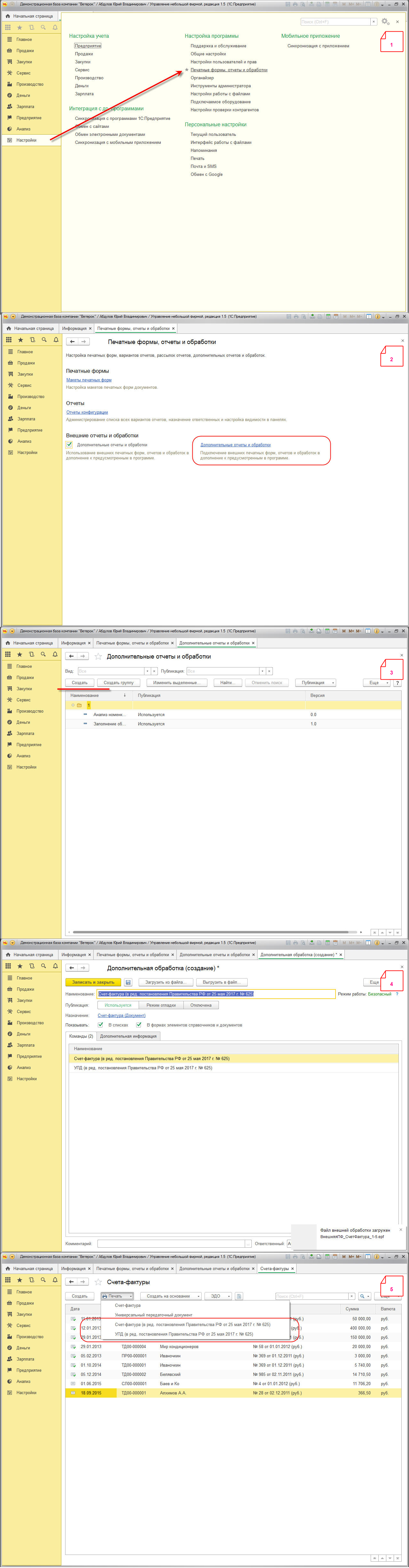Screen dimensions: 409x1568
Task: Open the Отчеты конфигурации link
Action: coord(87,412)
